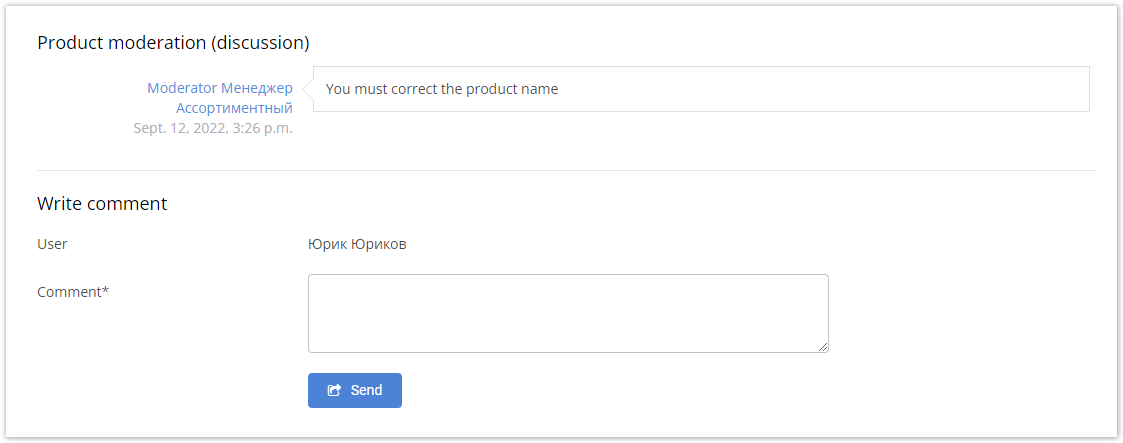
Task: Click the speech bubble pointer arrow
Action: pyautogui.click(x=308, y=89)
